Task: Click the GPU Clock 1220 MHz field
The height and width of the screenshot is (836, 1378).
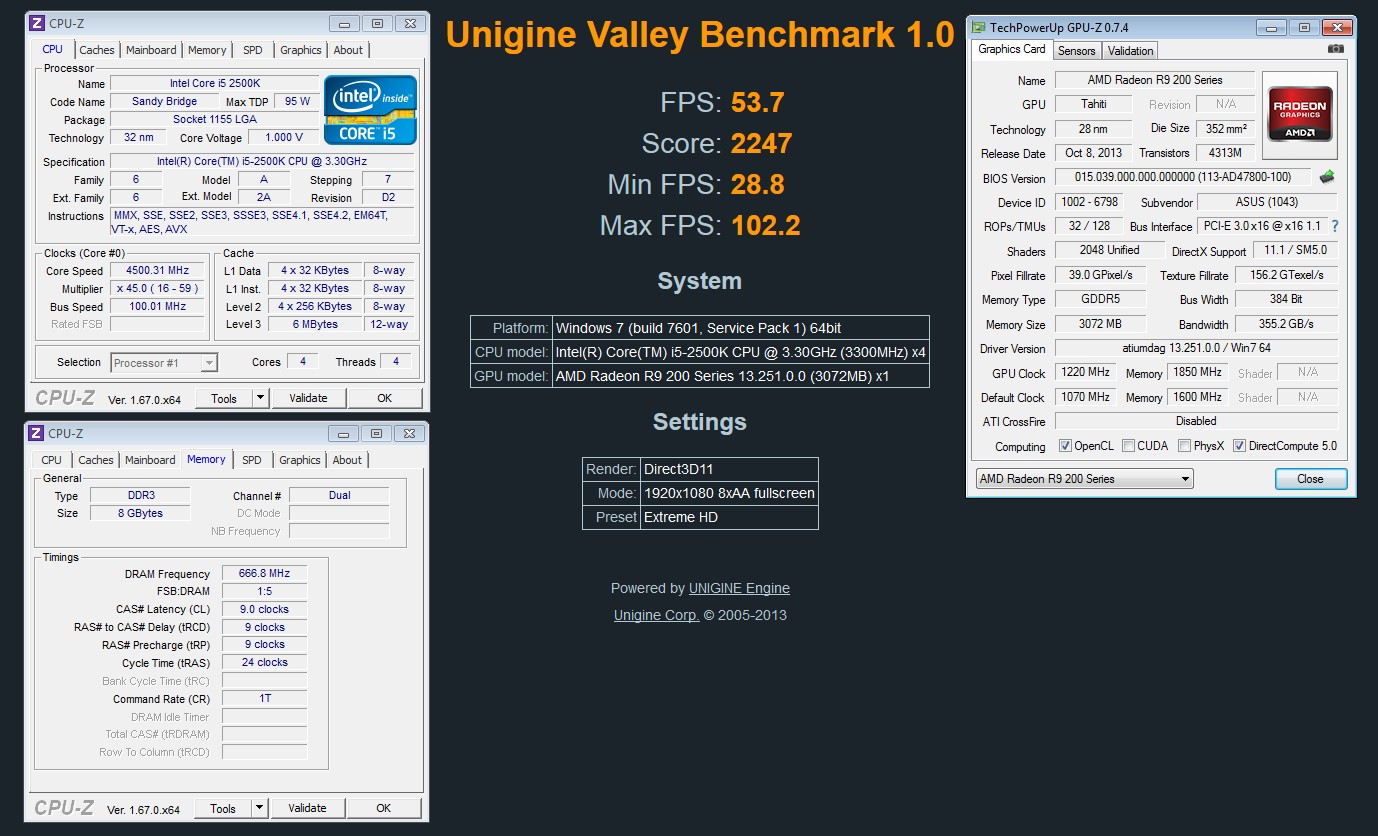Action: 1085,373
